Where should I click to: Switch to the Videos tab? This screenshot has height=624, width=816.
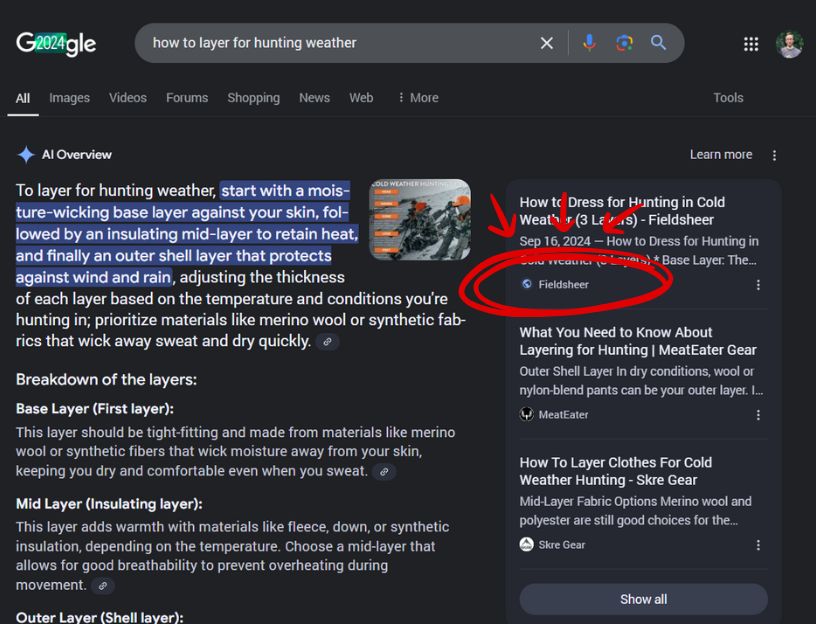pyautogui.click(x=128, y=98)
